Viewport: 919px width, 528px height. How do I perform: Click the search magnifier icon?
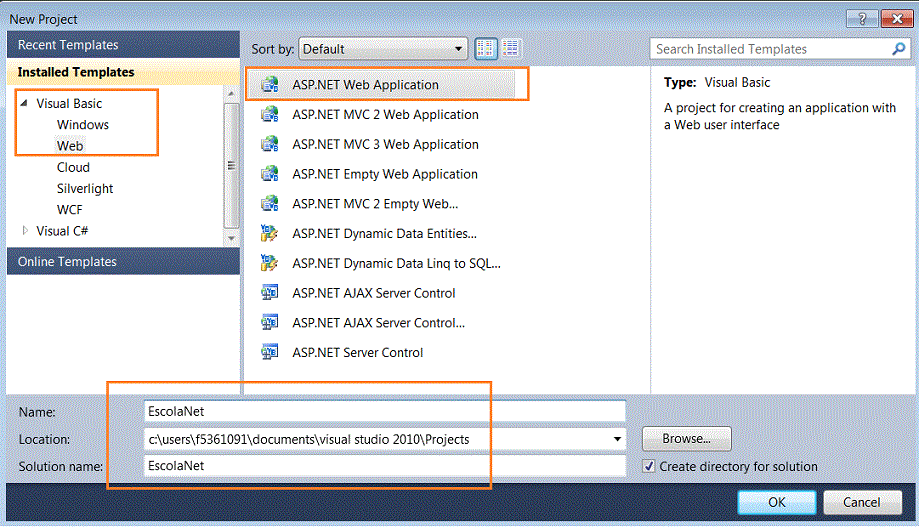[x=898, y=49]
